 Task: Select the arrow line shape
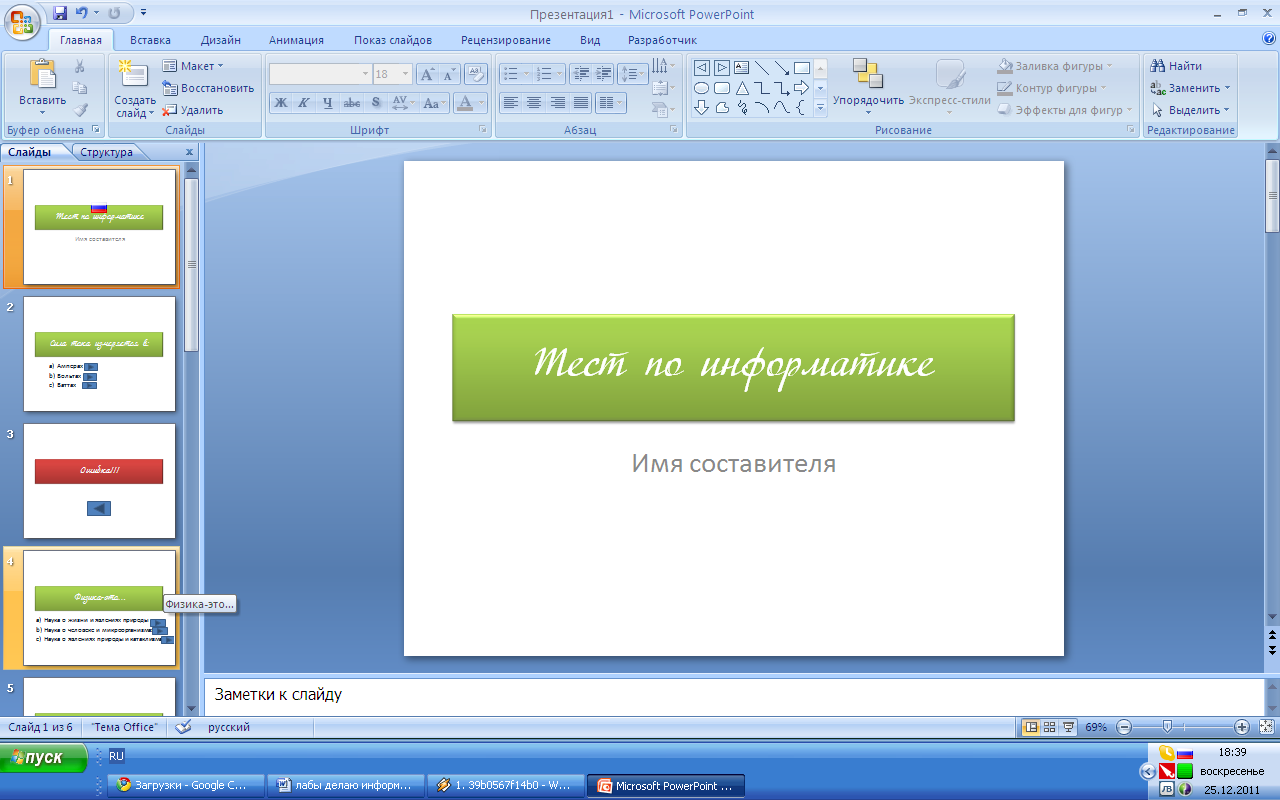pos(782,68)
